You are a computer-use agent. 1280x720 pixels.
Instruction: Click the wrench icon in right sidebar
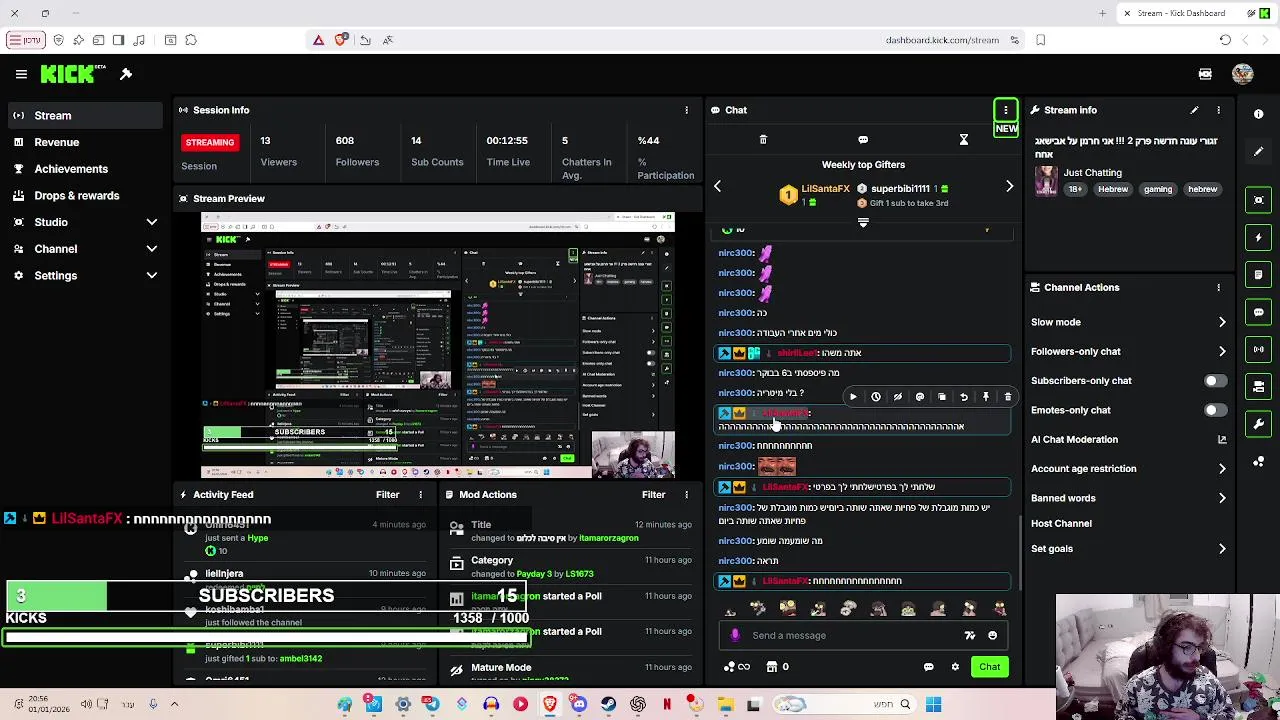click(1259, 424)
